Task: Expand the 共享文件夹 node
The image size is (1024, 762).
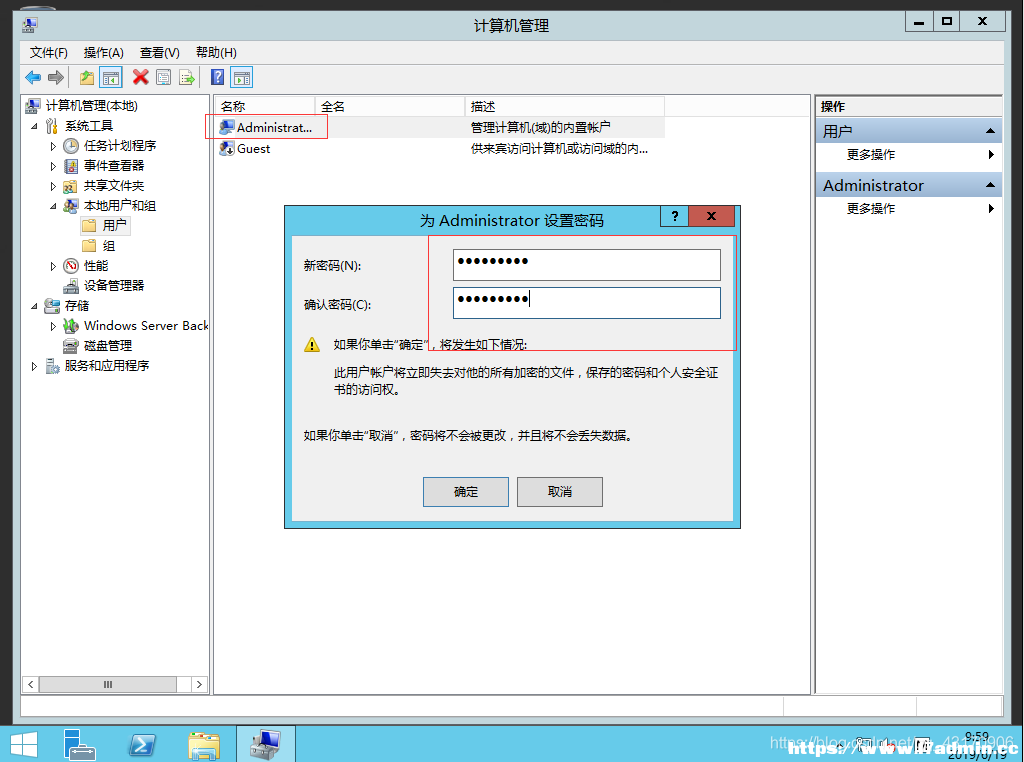Action: point(54,187)
